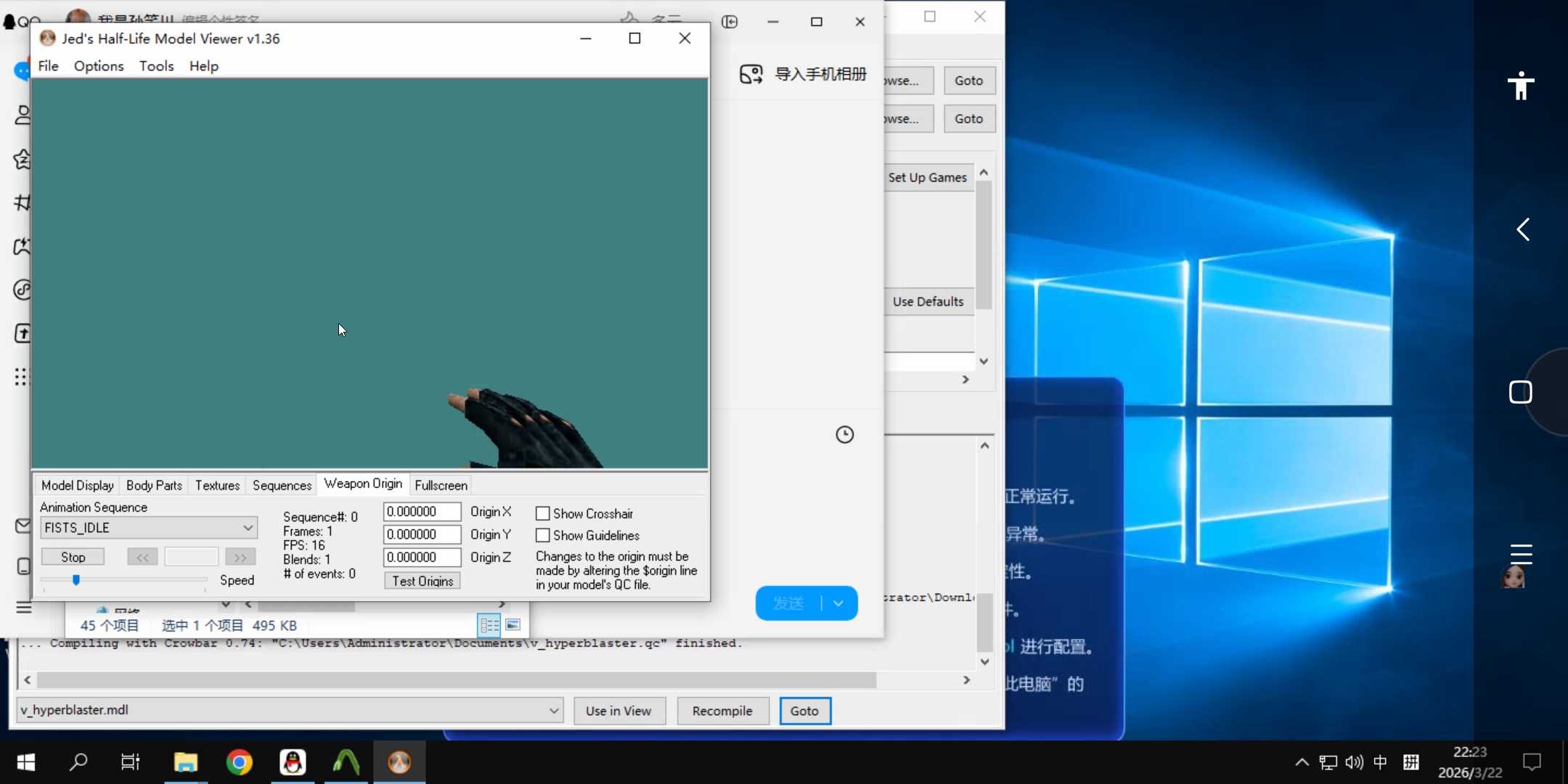Click the chat history clock icon

[x=844, y=435]
